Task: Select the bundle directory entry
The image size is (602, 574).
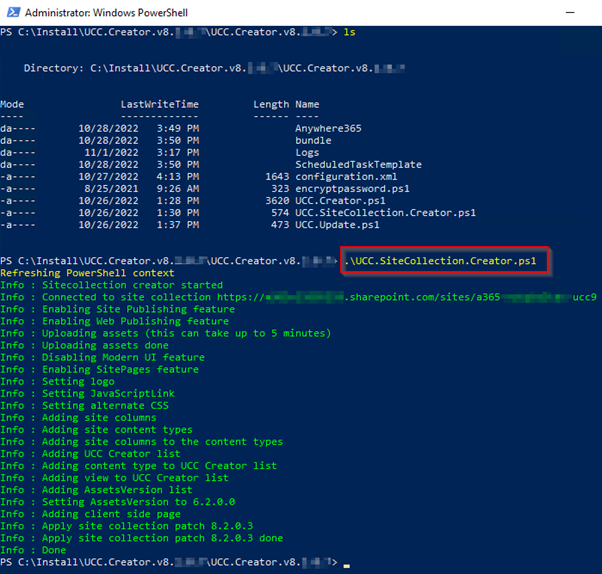Action: (x=314, y=140)
